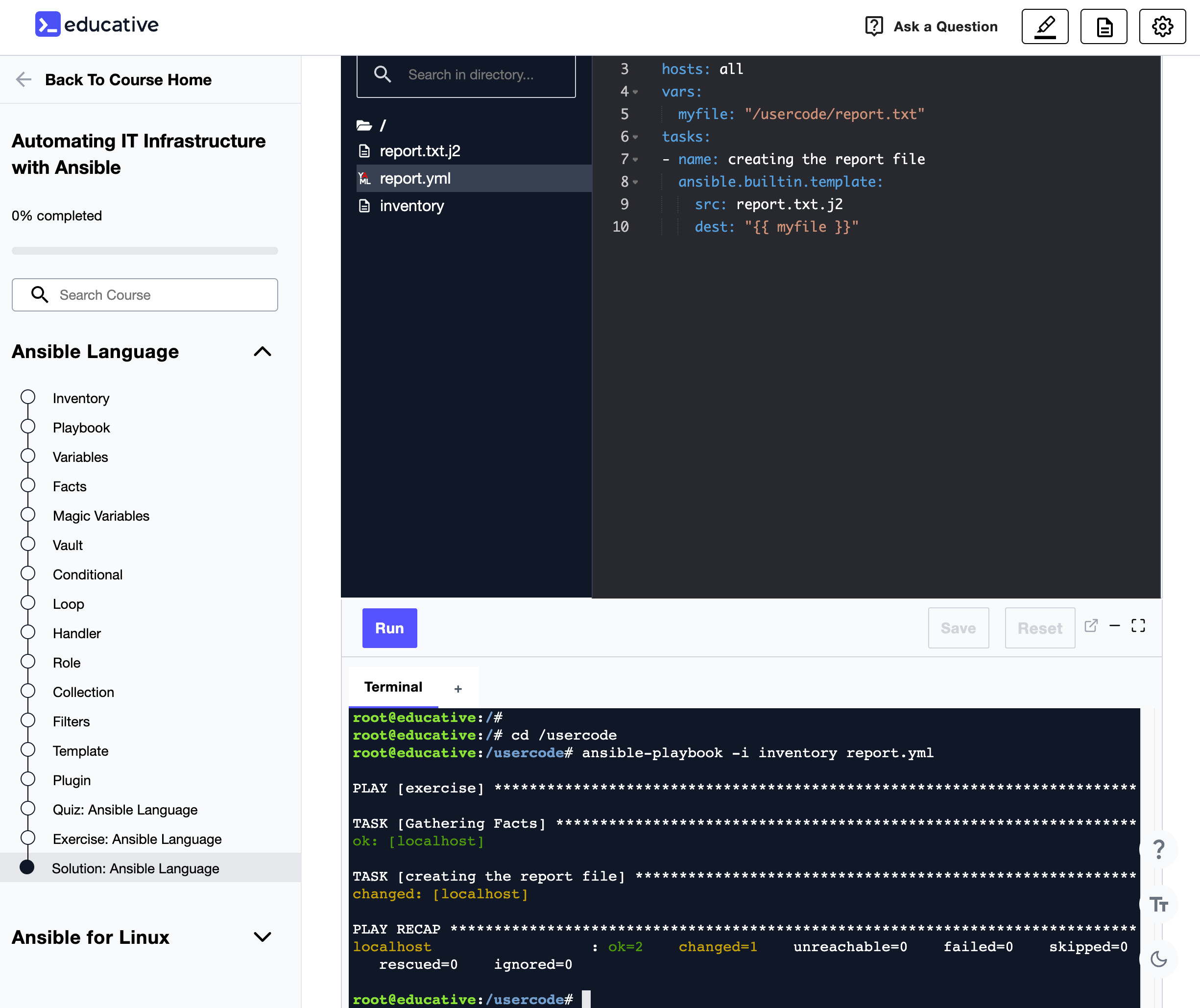Click the Save button

[x=958, y=628]
